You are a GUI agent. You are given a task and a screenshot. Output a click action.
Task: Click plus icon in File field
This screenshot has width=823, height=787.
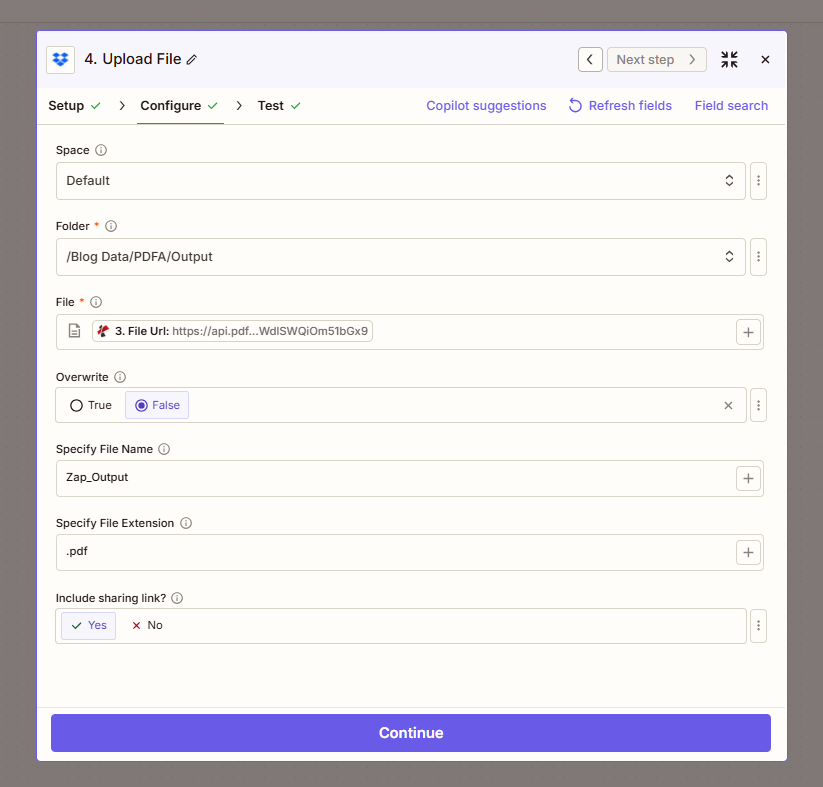coord(748,332)
